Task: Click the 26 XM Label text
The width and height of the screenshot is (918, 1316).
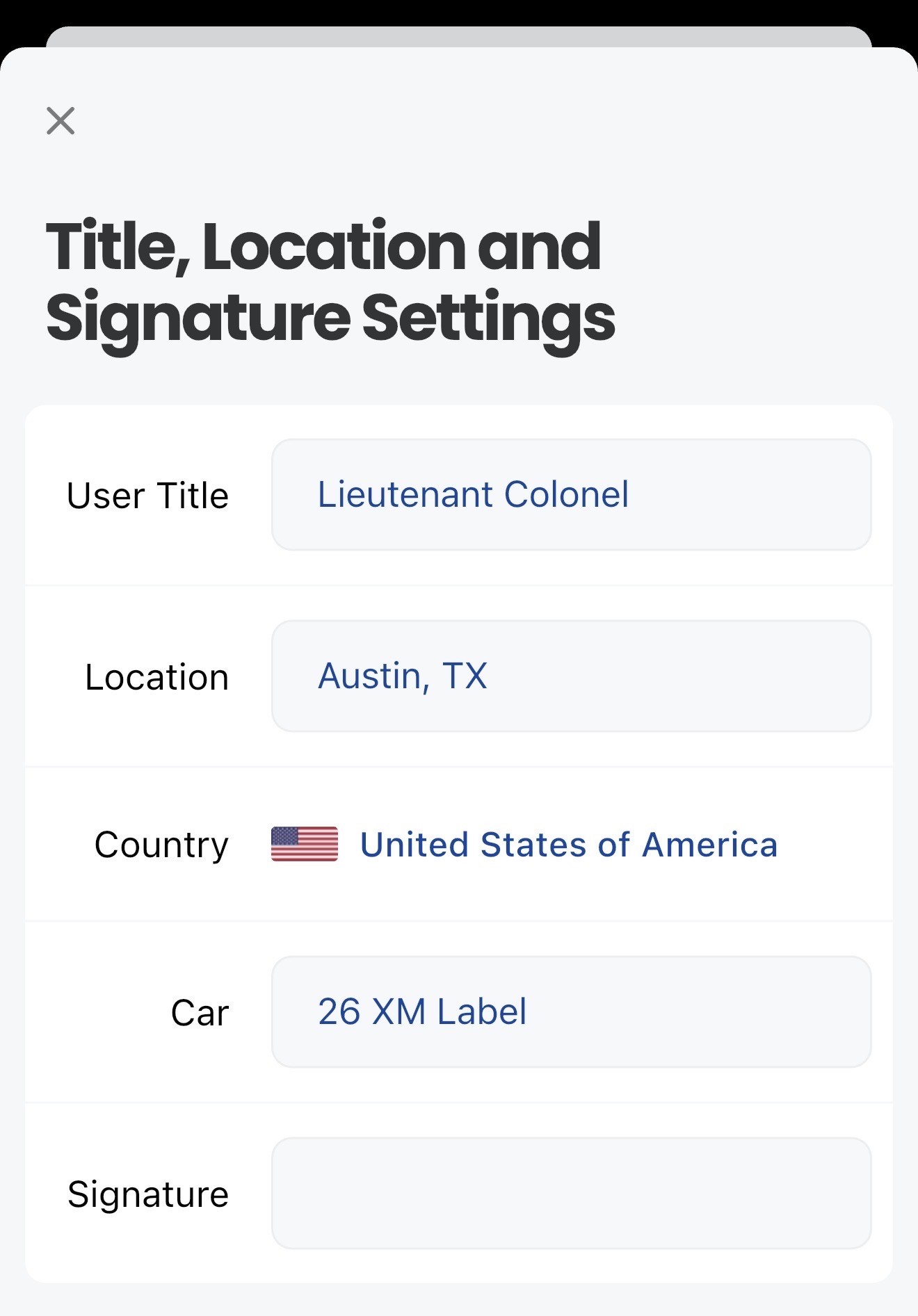Action: (x=421, y=1012)
